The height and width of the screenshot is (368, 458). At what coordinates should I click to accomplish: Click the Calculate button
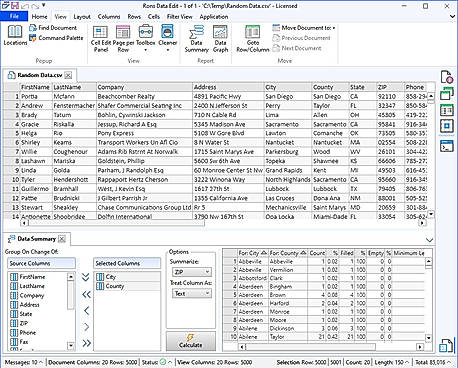pyautogui.click(x=191, y=341)
